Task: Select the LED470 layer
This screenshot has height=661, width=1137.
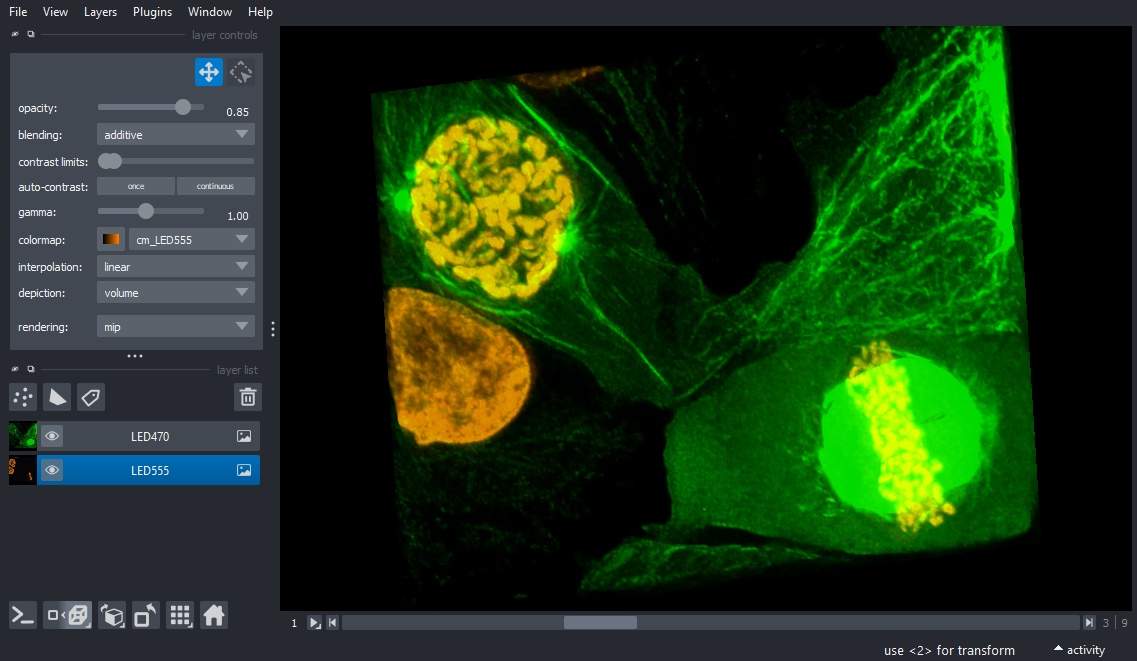Action: coord(149,436)
